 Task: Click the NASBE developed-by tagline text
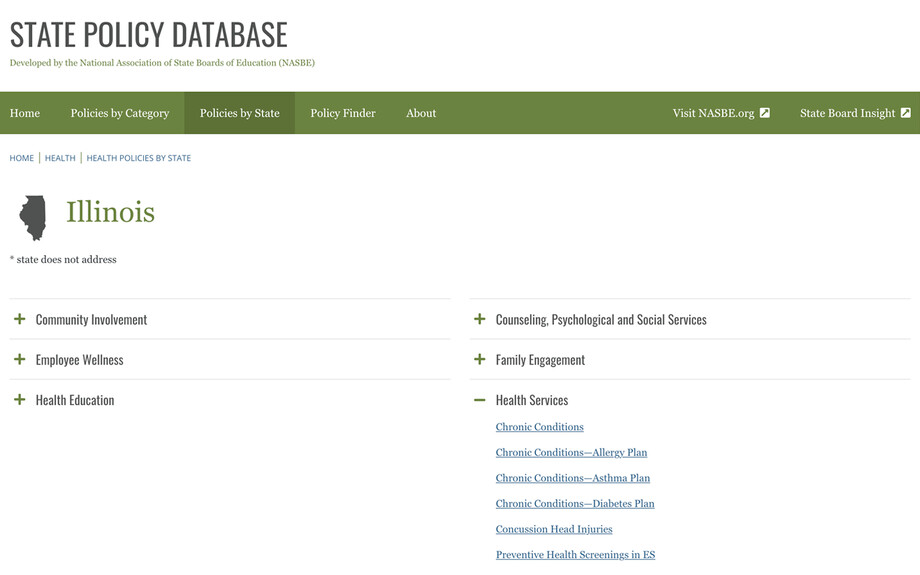[162, 63]
